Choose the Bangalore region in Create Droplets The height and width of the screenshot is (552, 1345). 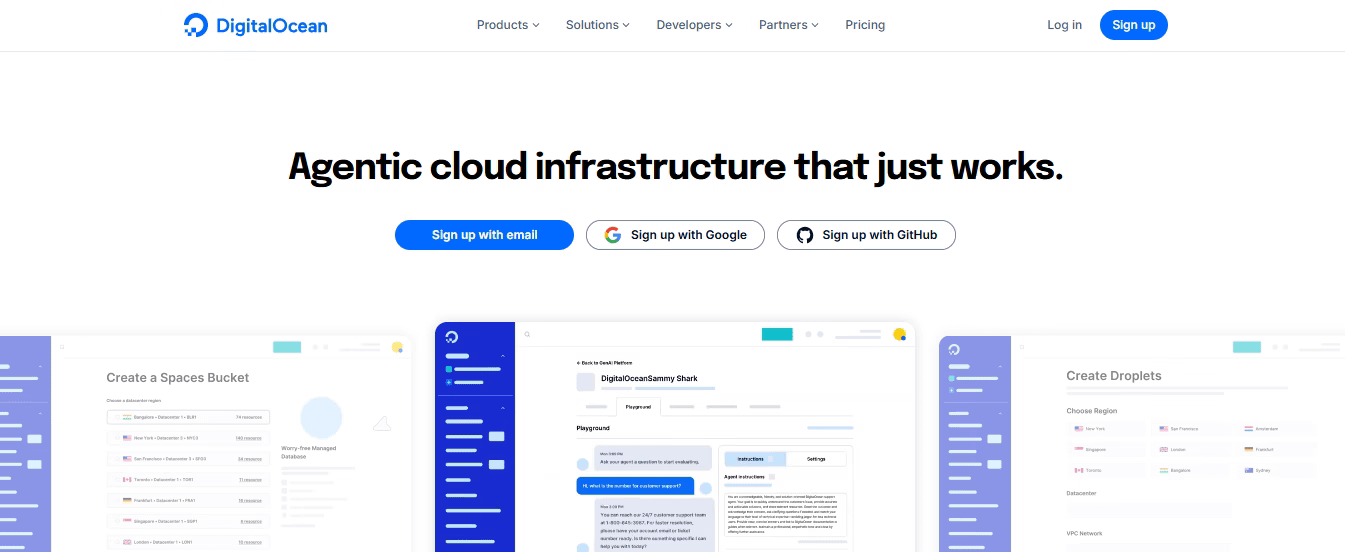[x=1191, y=470]
